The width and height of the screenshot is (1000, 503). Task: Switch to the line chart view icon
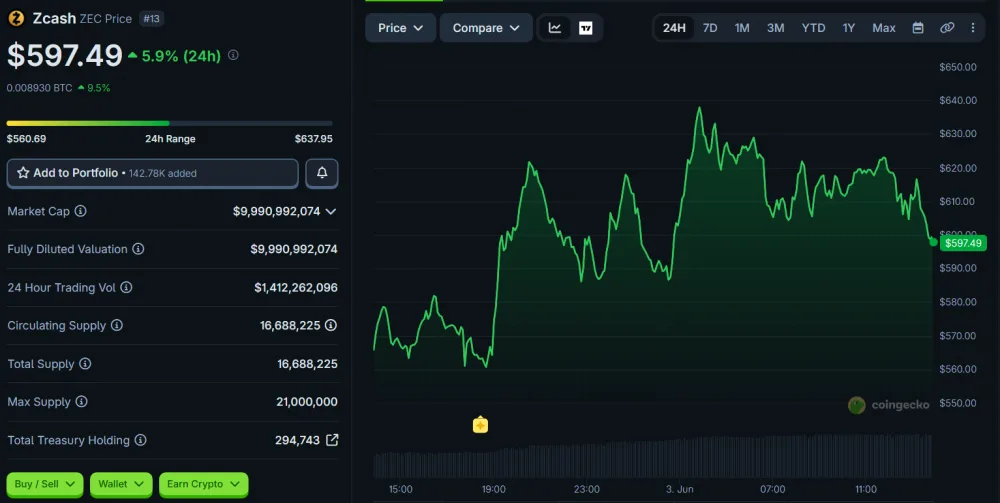(555, 28)
